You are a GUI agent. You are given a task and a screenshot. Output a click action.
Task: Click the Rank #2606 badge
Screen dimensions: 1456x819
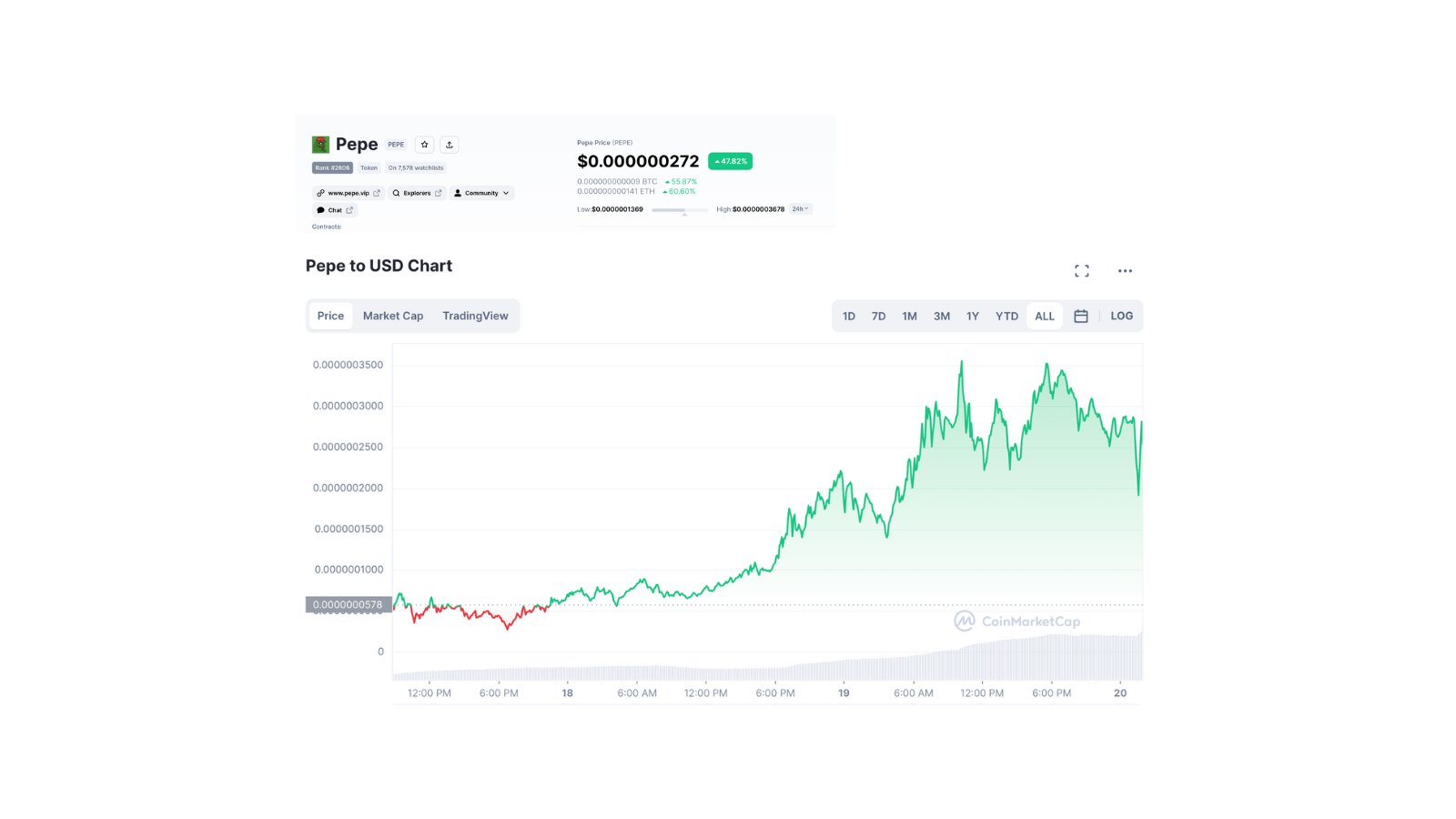[332, 167]
